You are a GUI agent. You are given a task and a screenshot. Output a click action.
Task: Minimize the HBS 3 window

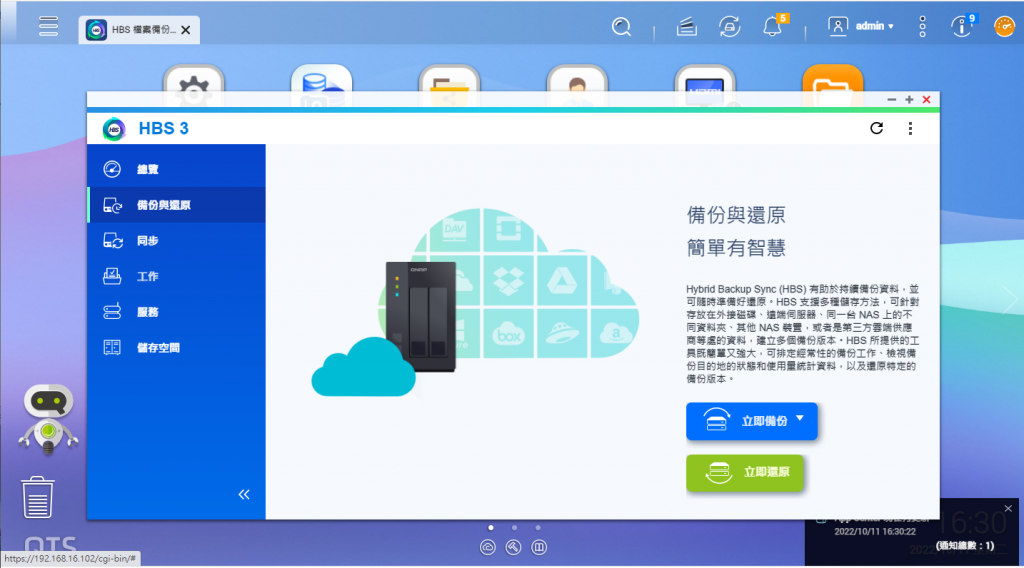pos(891,100)
